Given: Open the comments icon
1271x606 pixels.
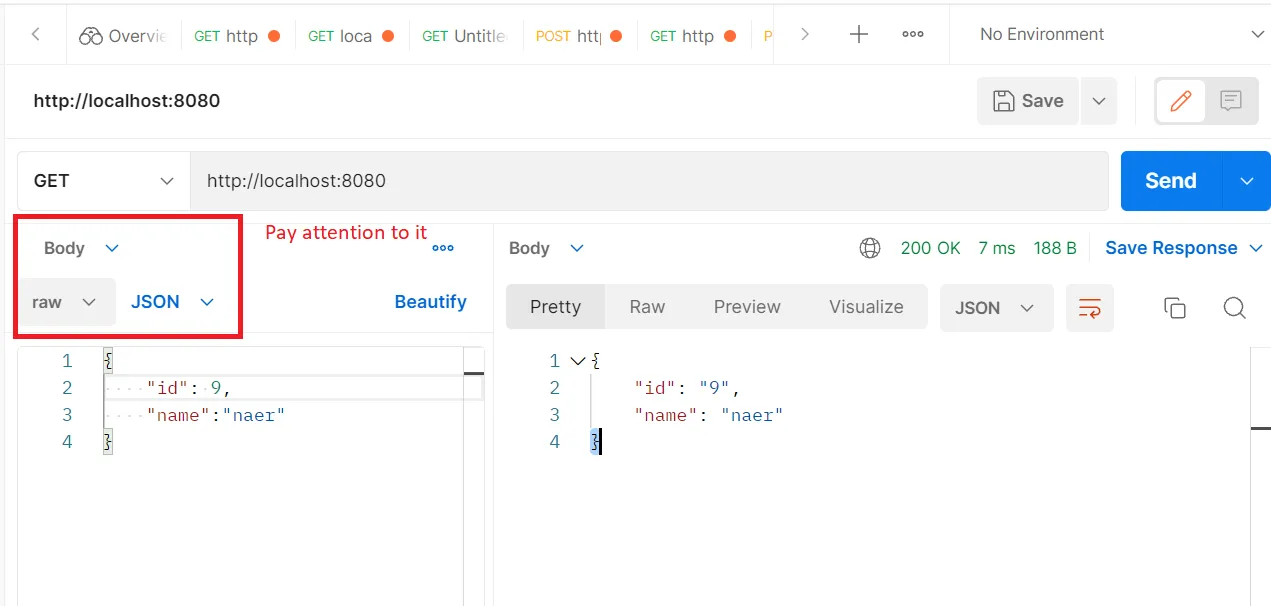Looking at the screenshot, I should point(1231,100).
